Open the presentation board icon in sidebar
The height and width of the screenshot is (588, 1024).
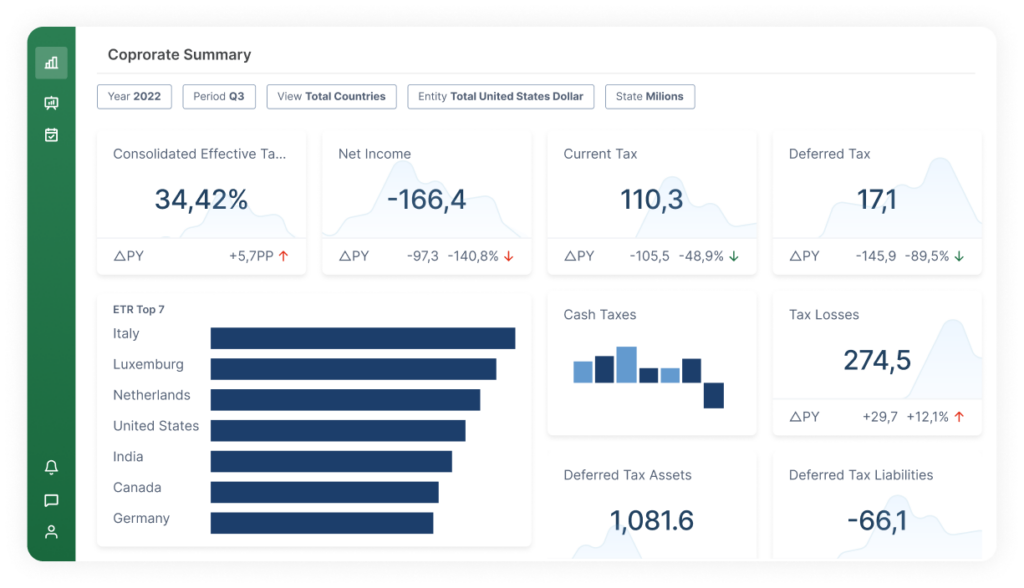(51, 102)
